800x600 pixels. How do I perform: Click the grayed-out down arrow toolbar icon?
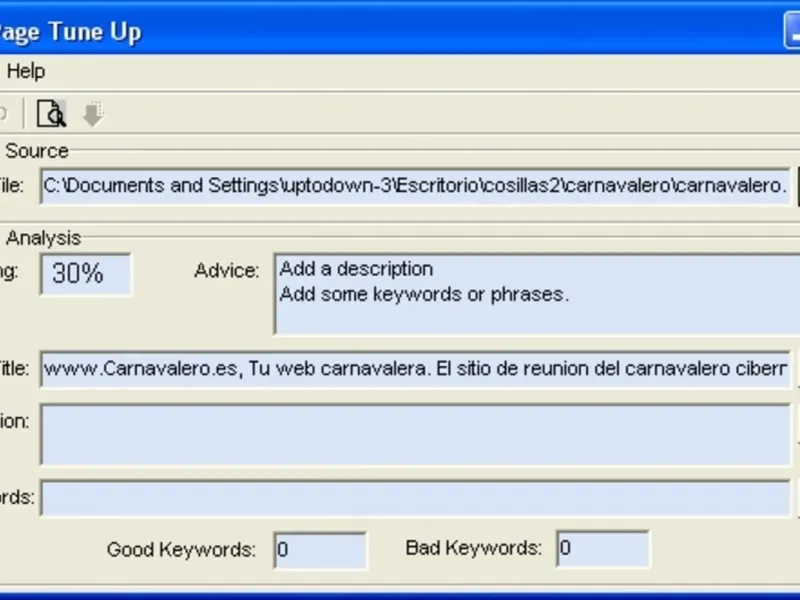93,115
